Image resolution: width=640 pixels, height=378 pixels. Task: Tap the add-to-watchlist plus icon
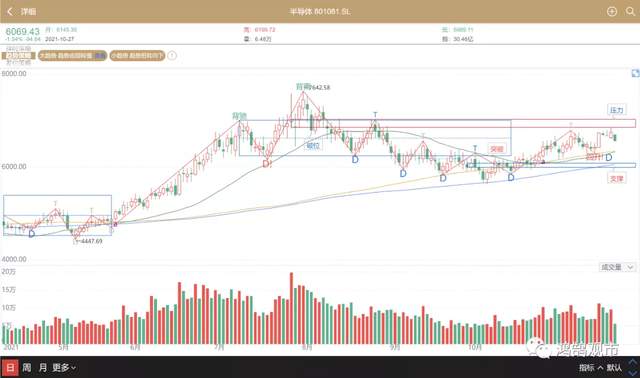point(611,11)
